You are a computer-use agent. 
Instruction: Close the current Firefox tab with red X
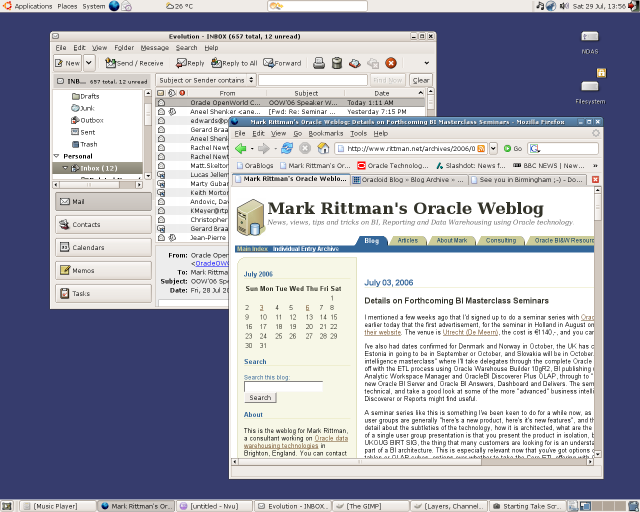pyautogui.click(x=595, y=180)
